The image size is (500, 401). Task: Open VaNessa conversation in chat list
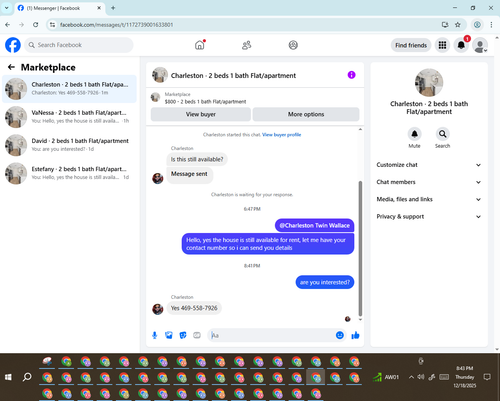click(69, 117)
